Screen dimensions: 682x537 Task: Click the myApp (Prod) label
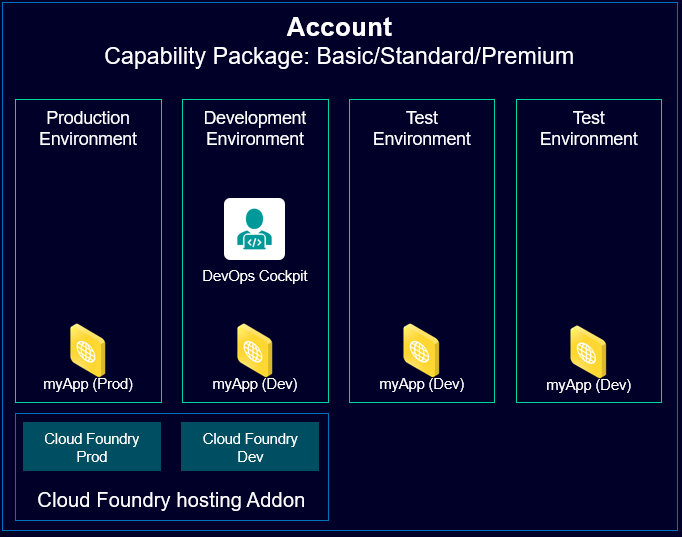[88, 384]
